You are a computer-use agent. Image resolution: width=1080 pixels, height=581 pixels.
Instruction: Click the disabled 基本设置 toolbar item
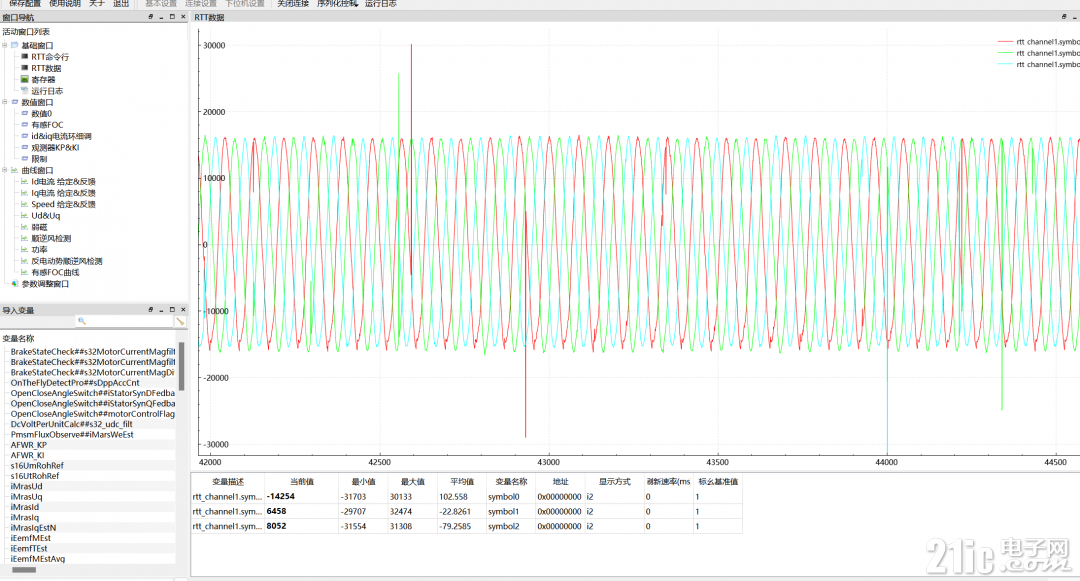(x=160, y=3)
